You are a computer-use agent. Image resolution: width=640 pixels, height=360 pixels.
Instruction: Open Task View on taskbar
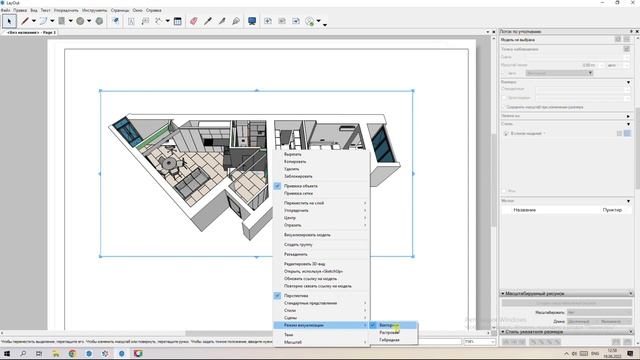pos(39,353)
